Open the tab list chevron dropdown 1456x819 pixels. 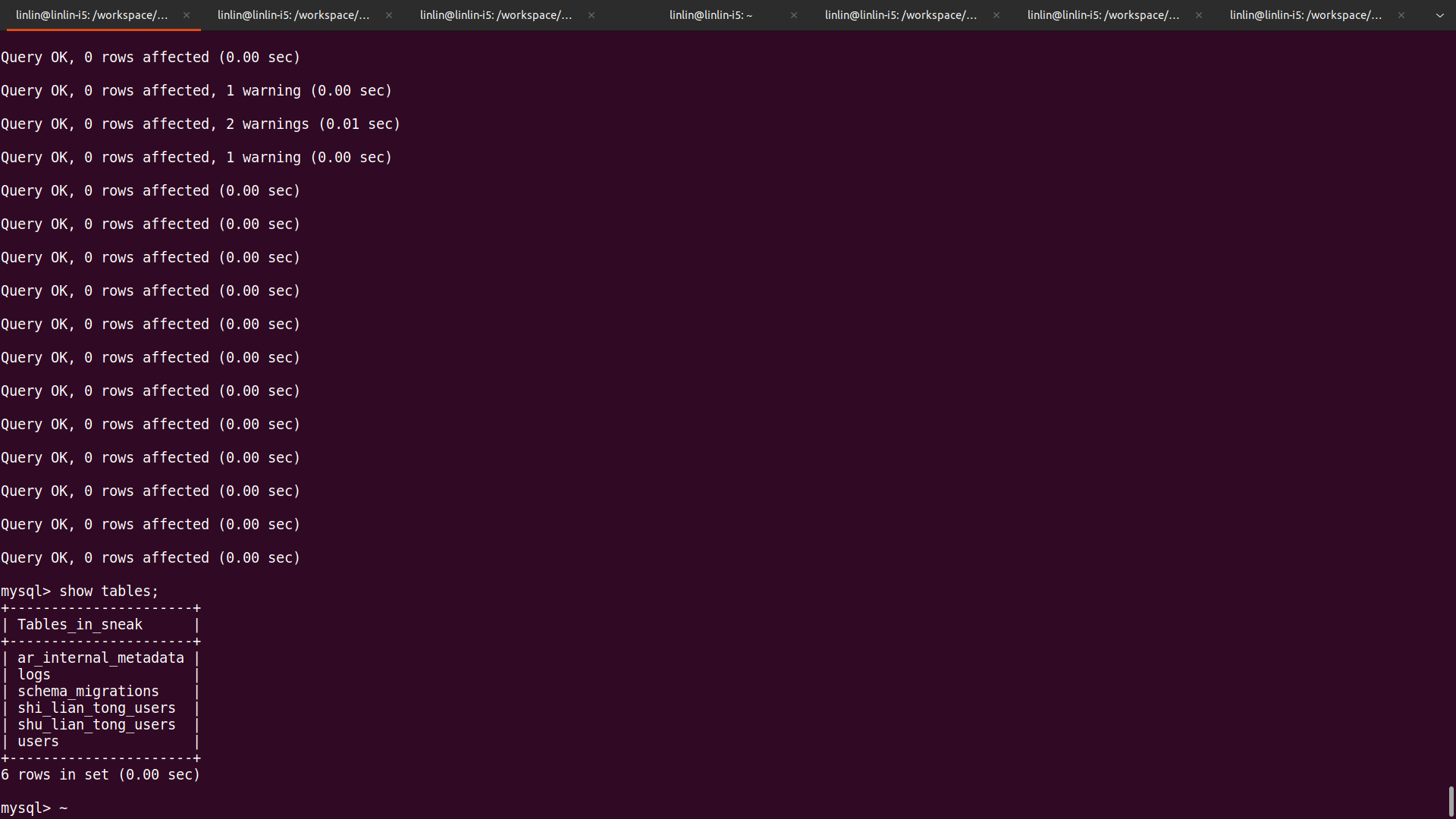(x=1439, y=14)
